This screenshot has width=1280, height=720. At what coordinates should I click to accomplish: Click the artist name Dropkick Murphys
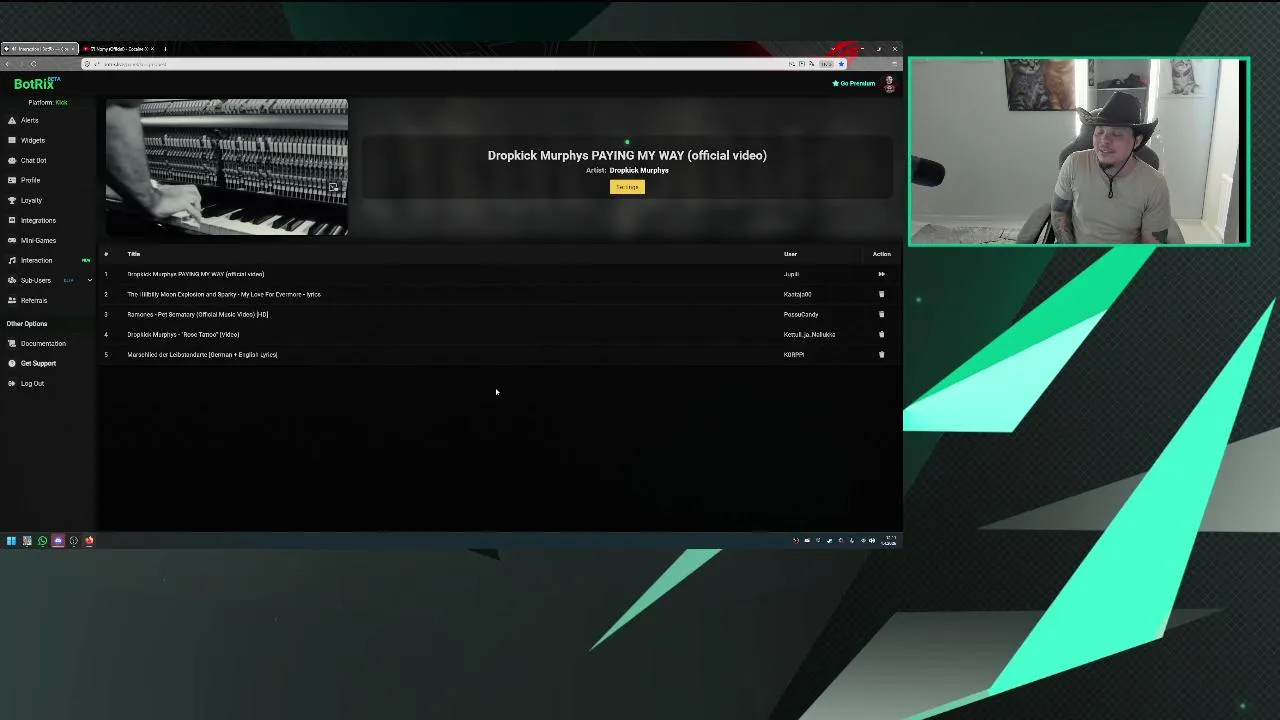639,170
